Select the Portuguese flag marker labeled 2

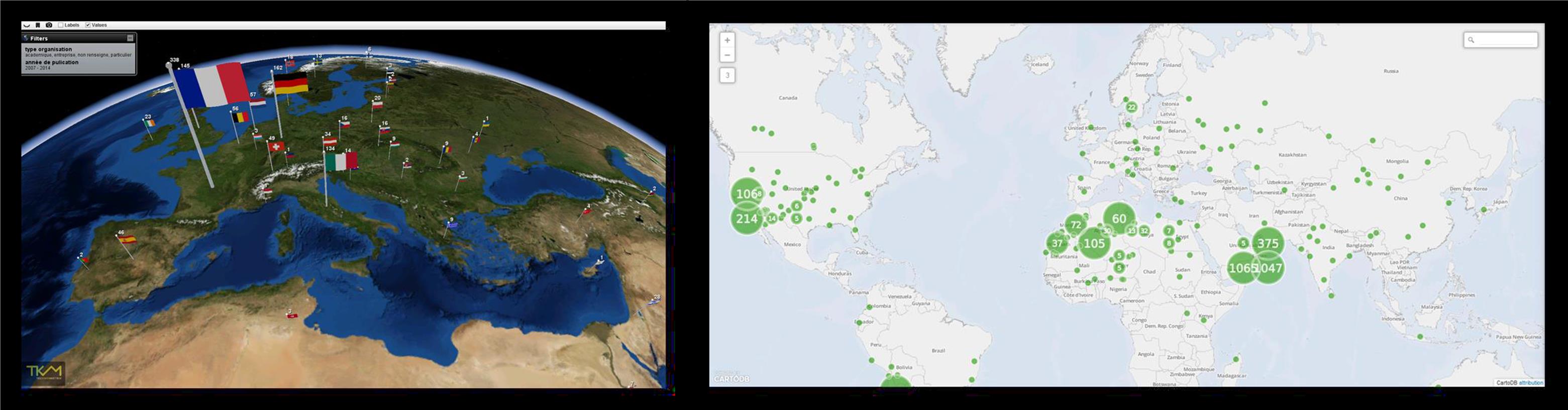tap(83, 260)
